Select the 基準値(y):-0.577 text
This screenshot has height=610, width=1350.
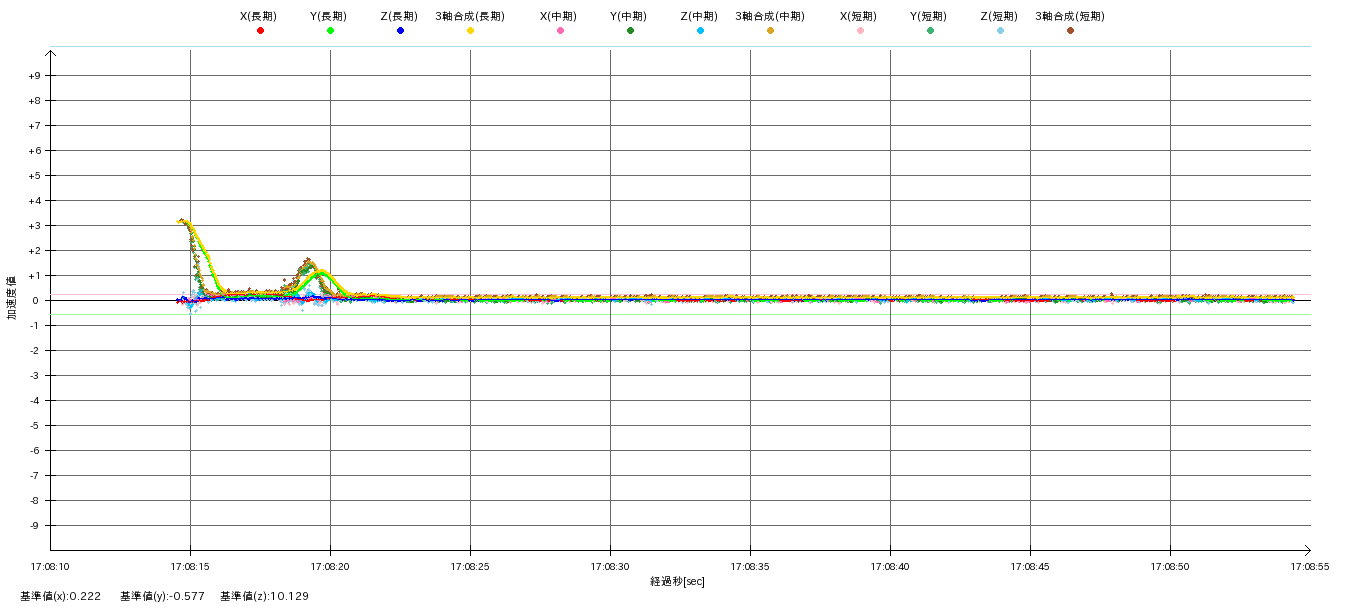pos(162,596)
